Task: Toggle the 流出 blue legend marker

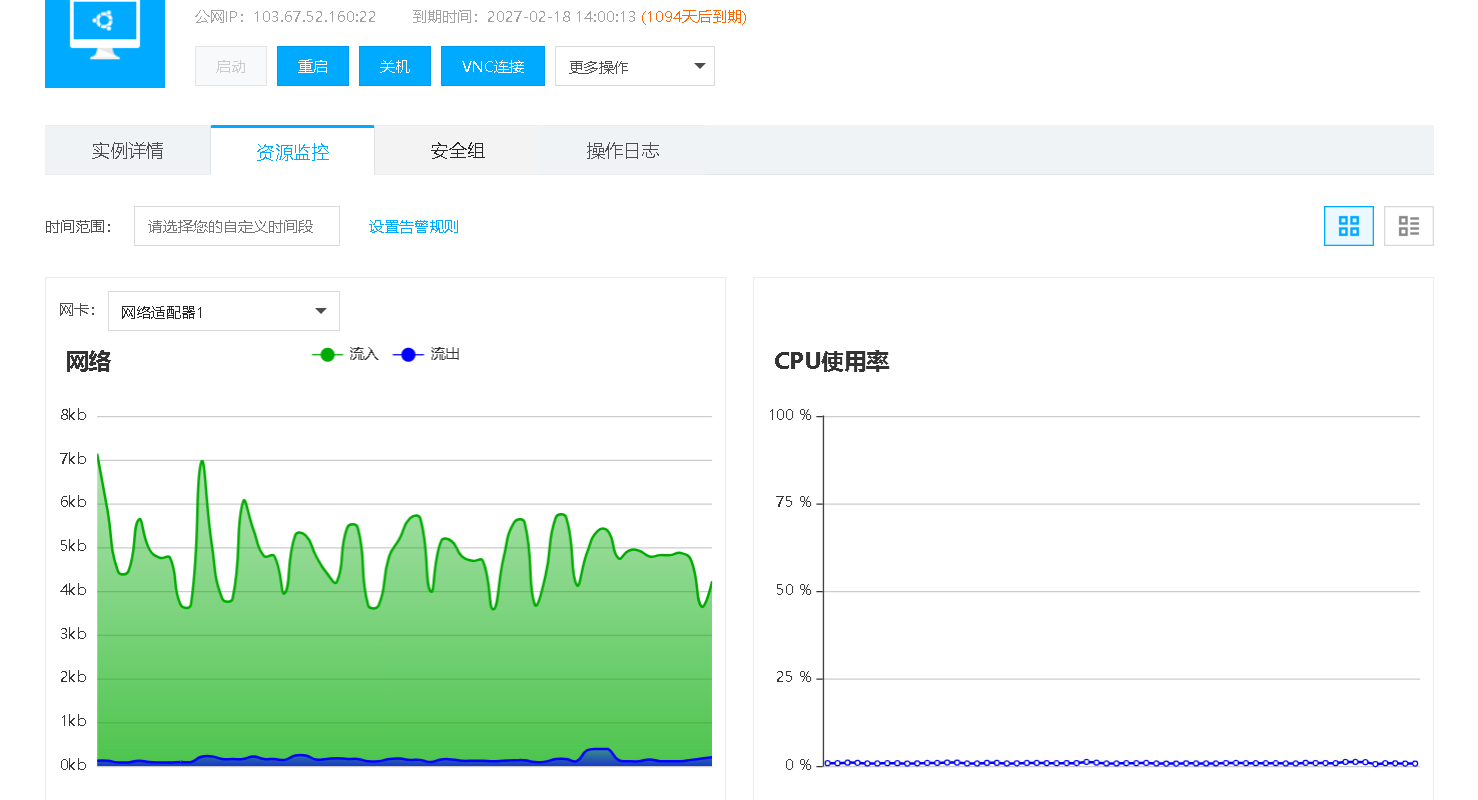Action: (408, 355)
